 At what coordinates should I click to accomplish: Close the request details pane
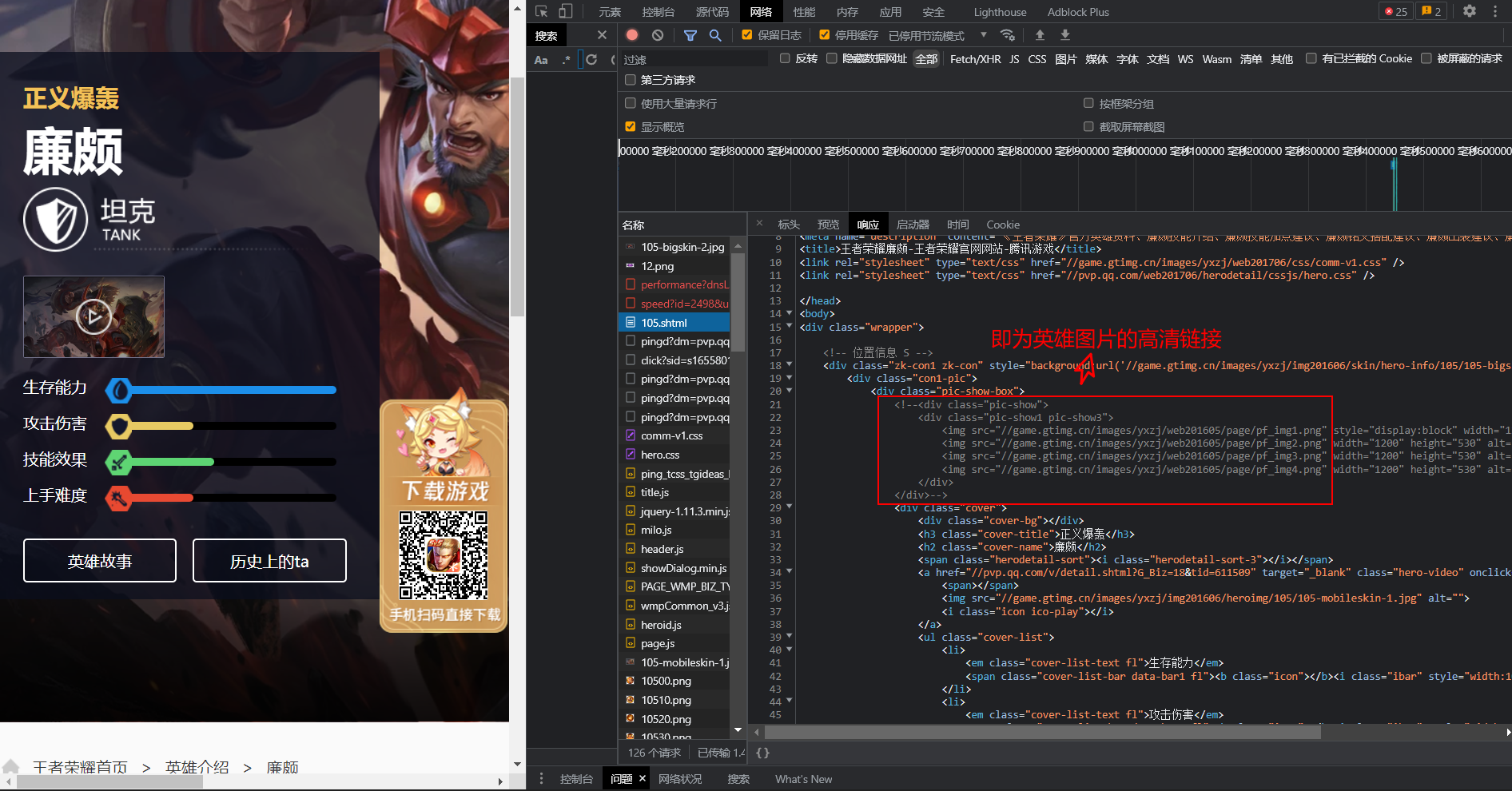click(759, 224)
